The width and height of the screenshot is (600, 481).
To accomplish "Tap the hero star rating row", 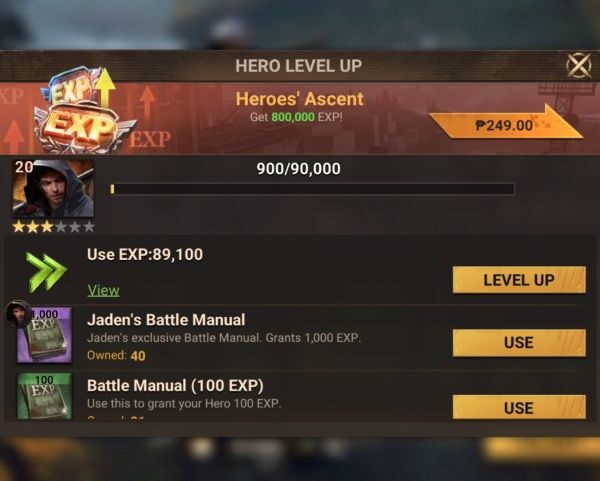I will [54, 227].
